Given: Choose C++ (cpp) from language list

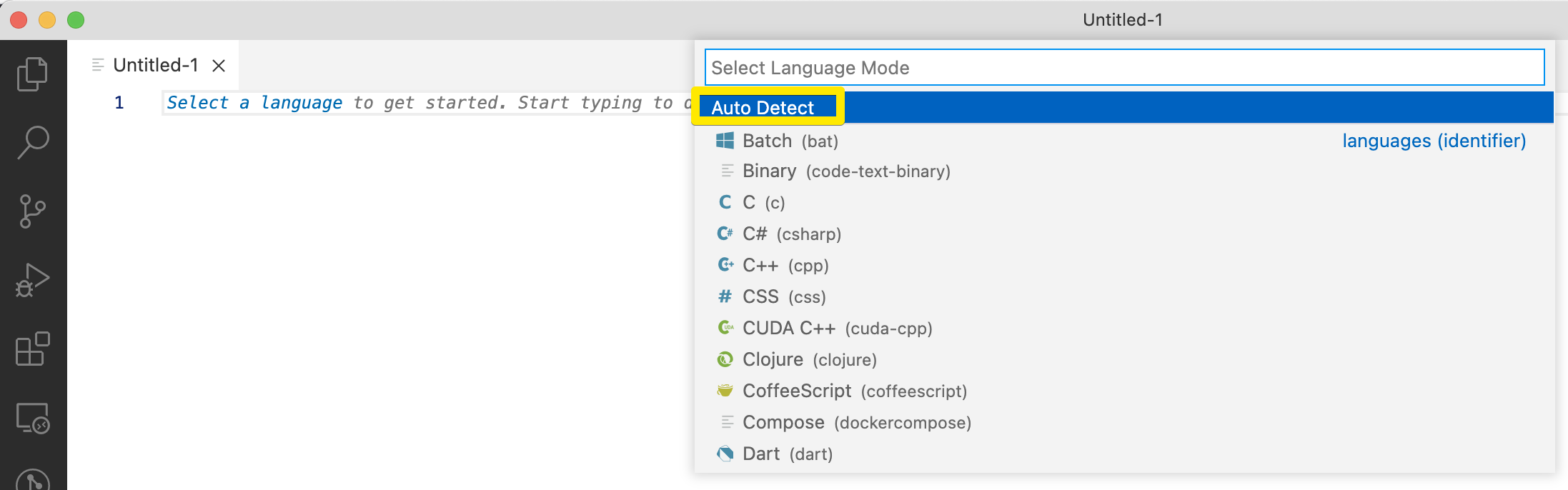Looking at the screenshot, I should click(x=785, y=266).
